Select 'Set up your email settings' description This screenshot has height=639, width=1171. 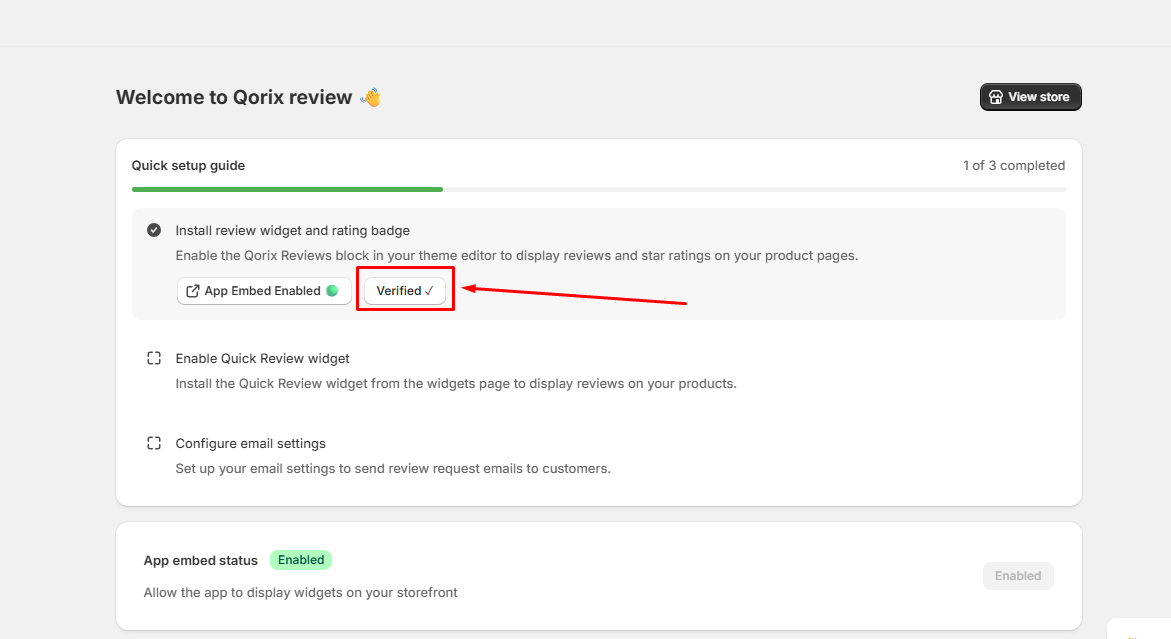[393, 469]
